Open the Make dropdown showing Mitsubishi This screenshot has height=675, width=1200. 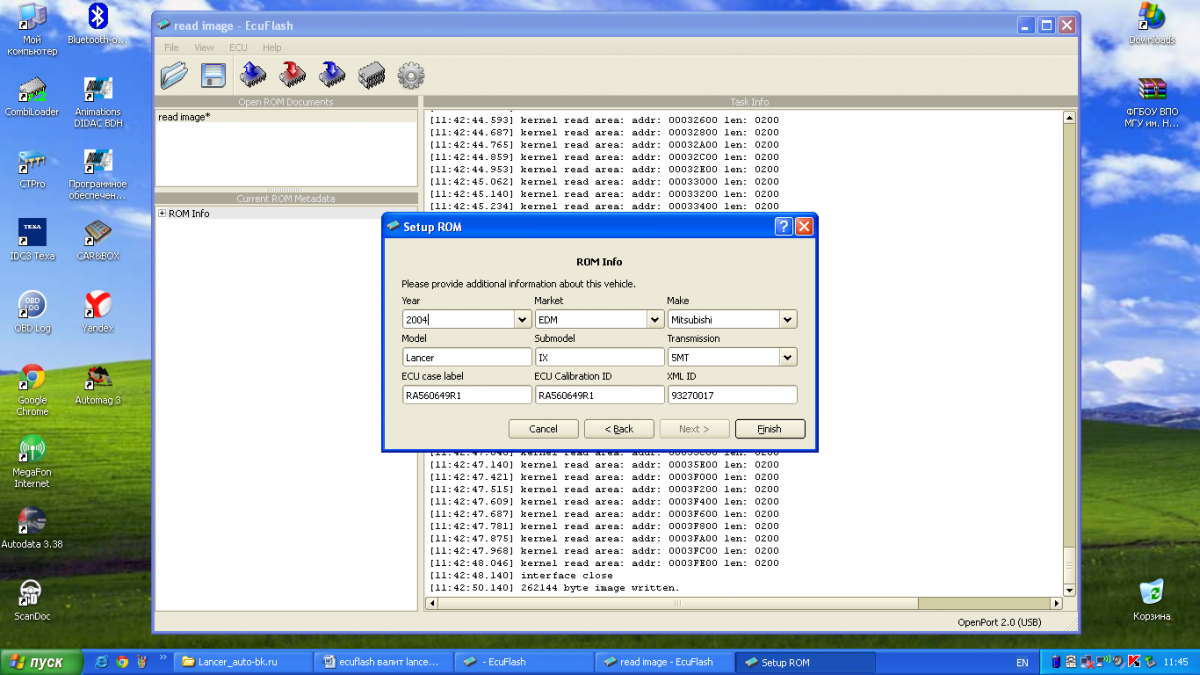[788, 320]
